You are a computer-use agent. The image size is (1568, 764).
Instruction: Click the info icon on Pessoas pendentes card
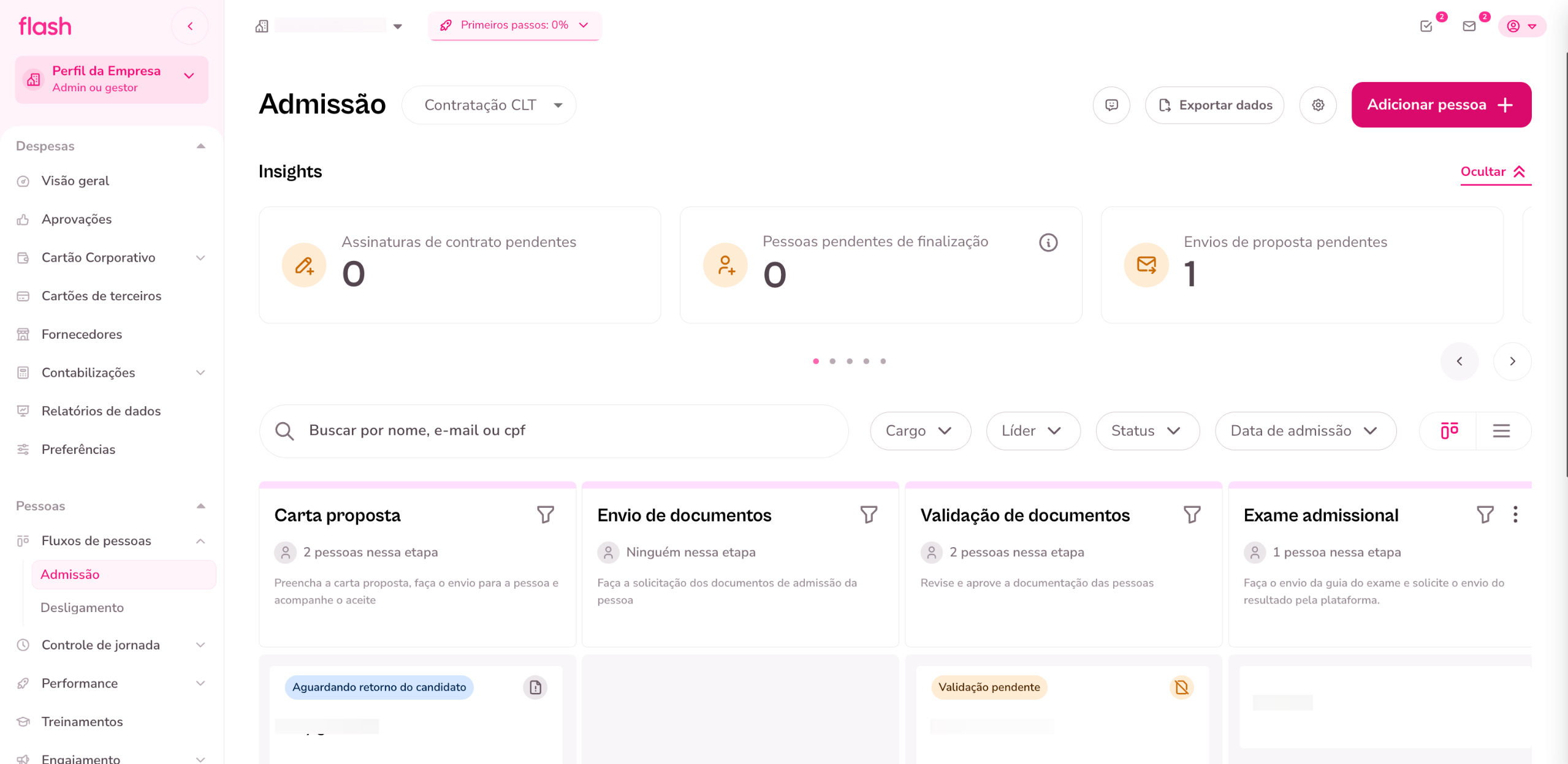(1048, 243)
